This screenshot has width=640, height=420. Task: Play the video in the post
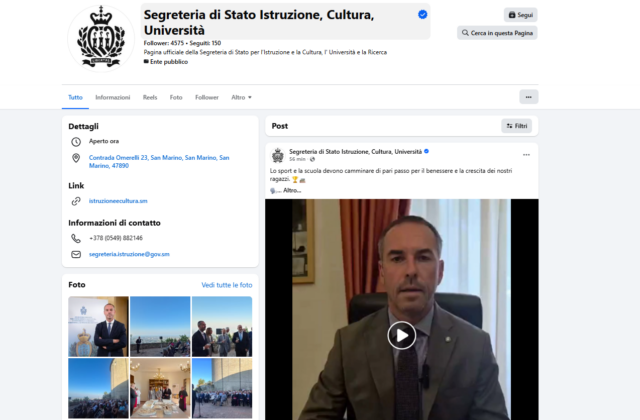pyautogui.click(x=402, y=336)
